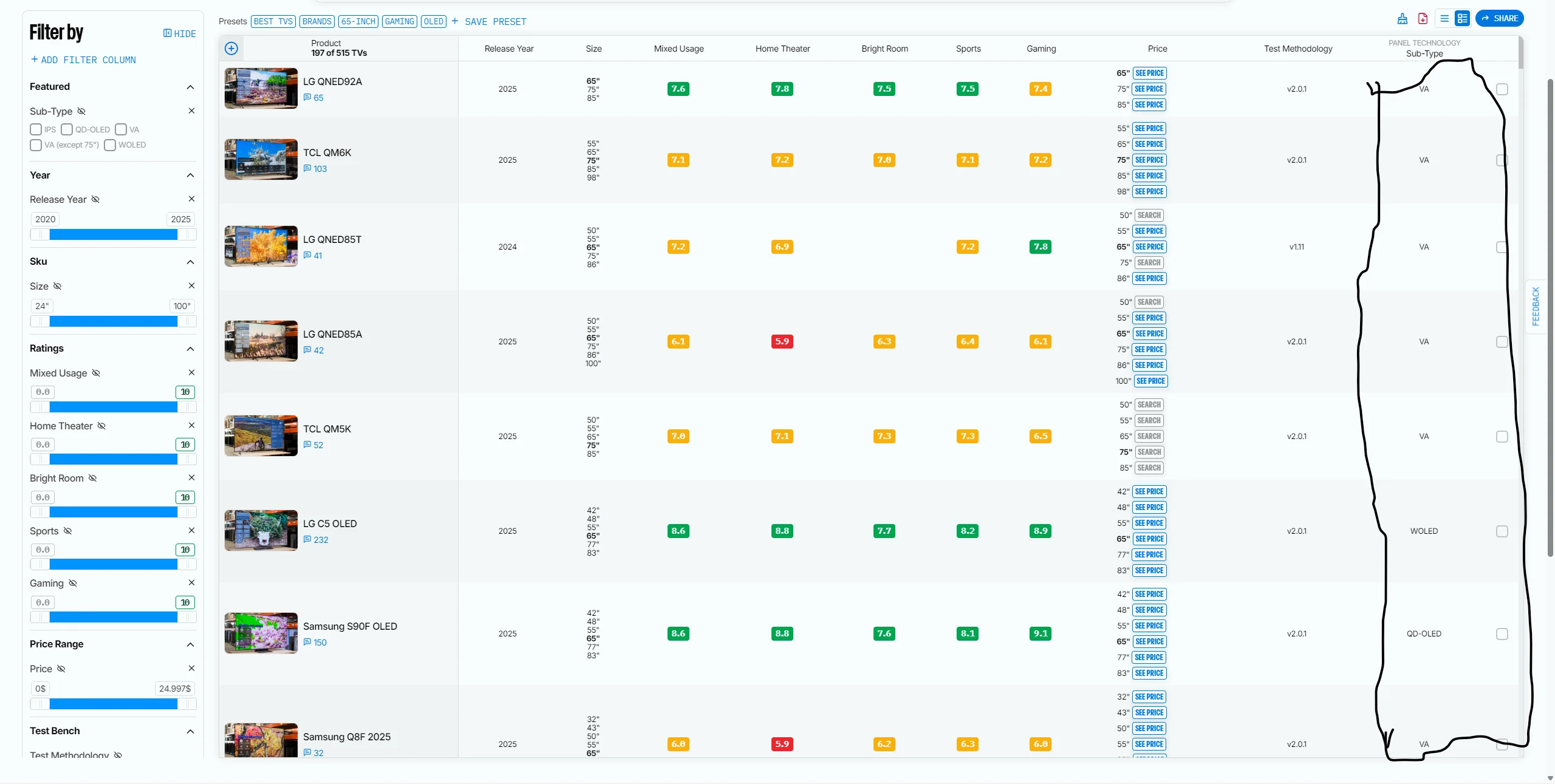Check the QD-OLED sub-type checkbox

pyautogui.click(x=67, y=129)
